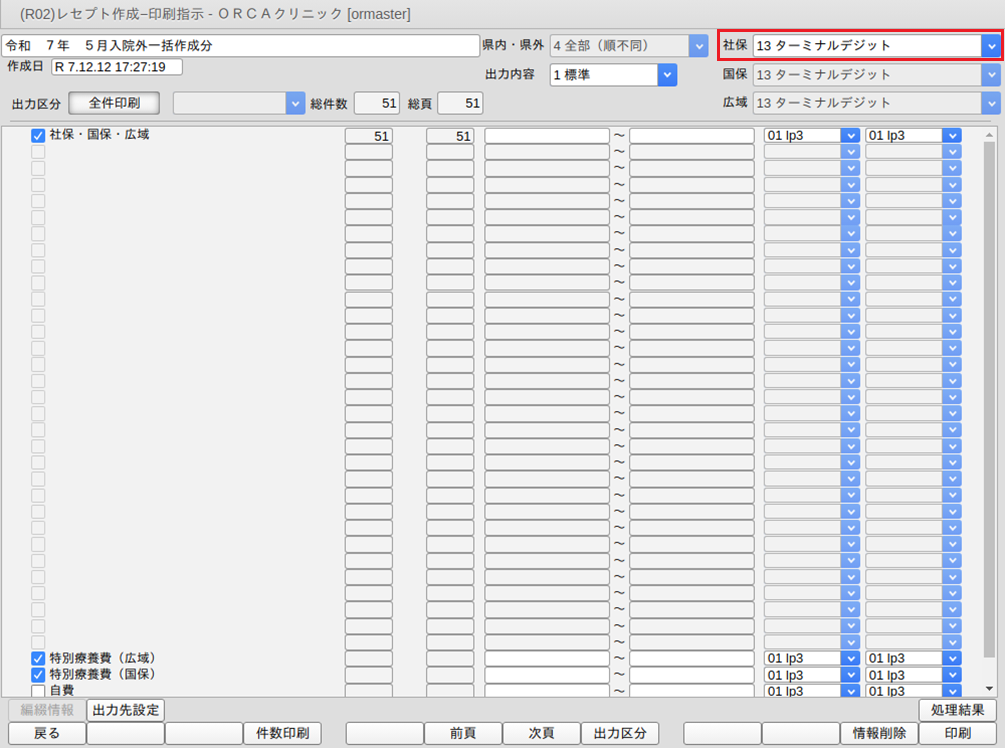
Task: Uncheck the 社保・国保・広域 checkbox
Action: pyautogui.click(x=38, y=136)
